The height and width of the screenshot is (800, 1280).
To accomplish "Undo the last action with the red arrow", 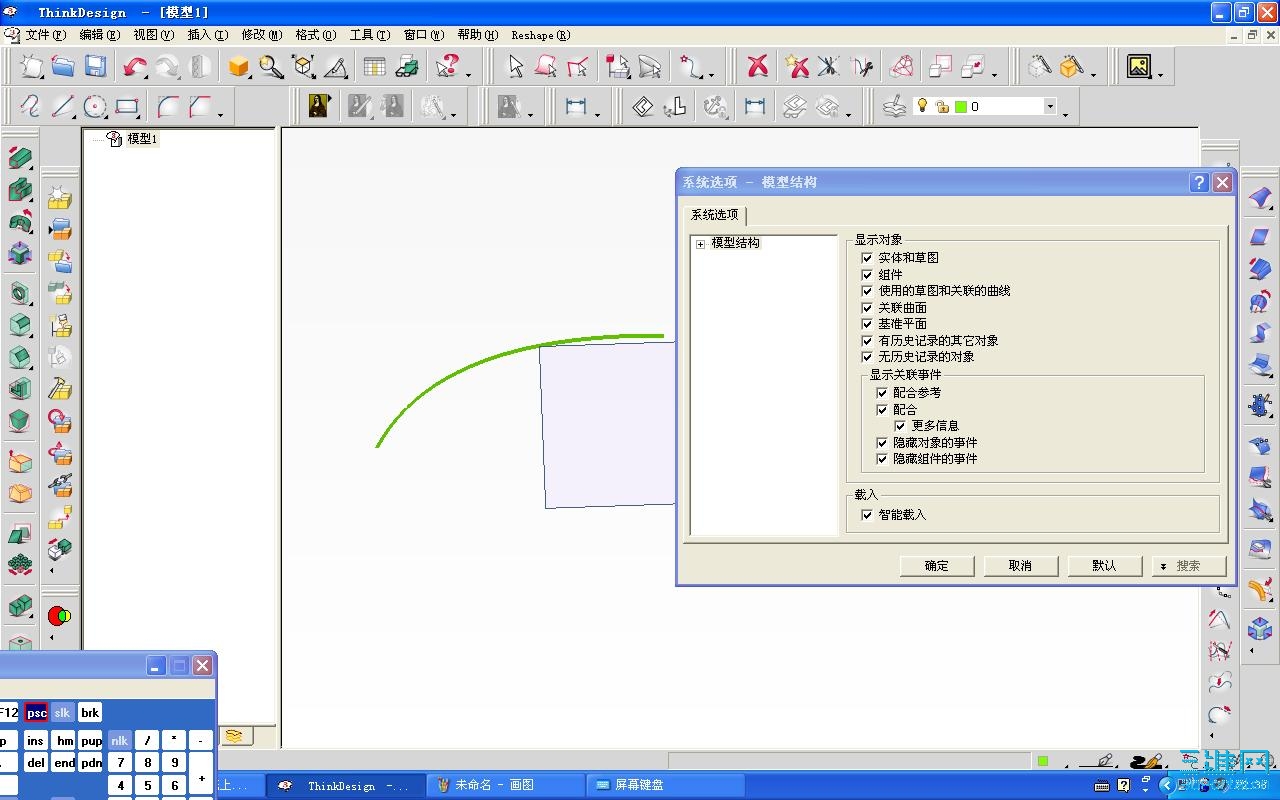I will (x=134, y=66).
